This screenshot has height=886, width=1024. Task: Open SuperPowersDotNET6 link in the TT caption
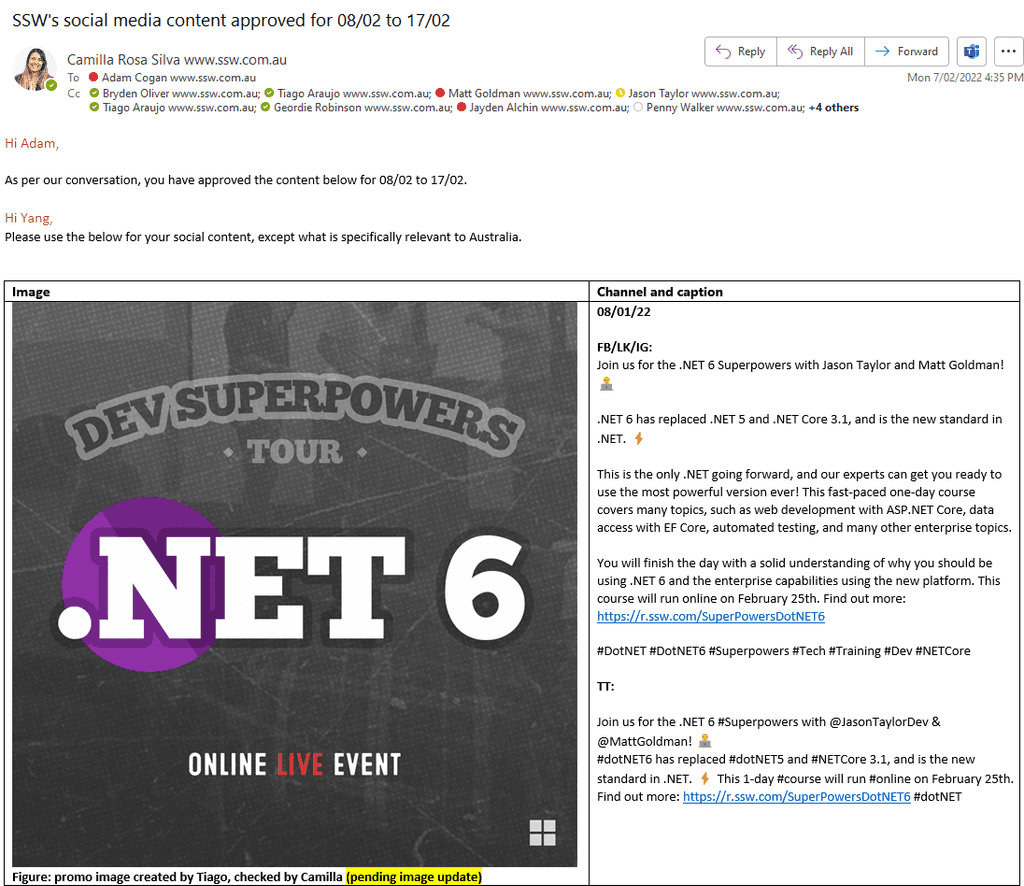796,797
